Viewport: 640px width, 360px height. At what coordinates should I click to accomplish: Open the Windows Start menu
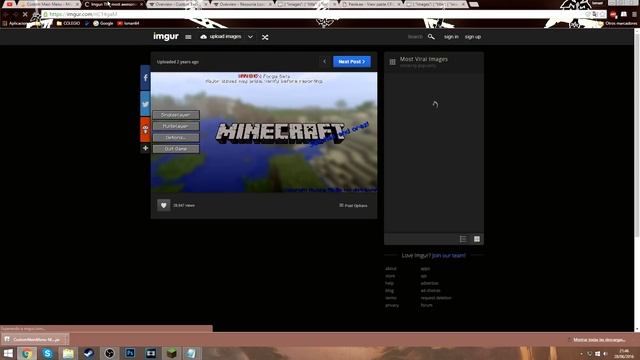pos(8,353)
